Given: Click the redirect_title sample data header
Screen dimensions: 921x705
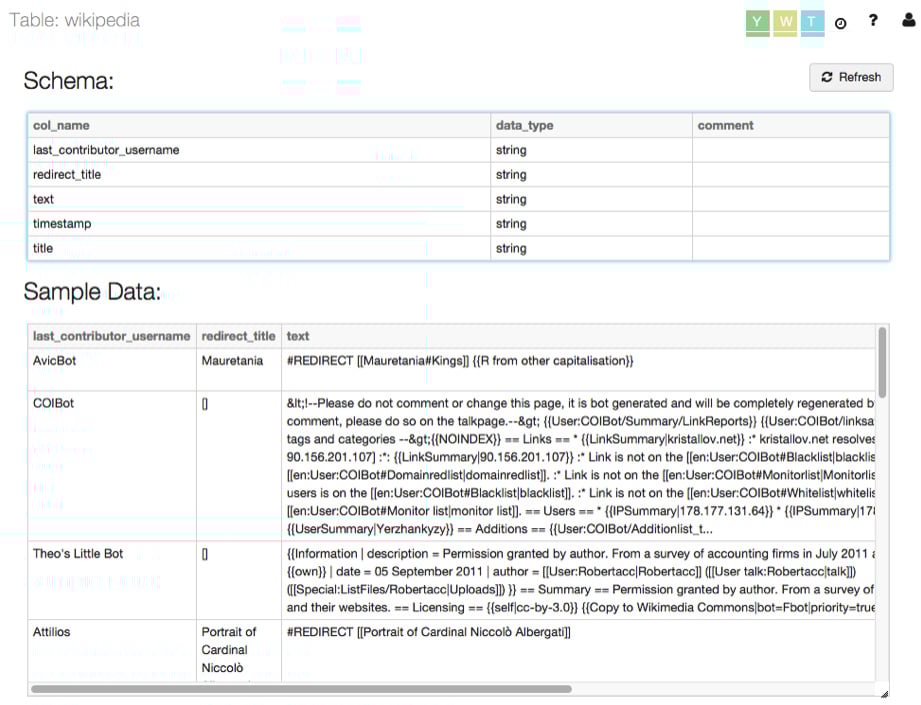Looking at the screenshot, I should 239,336.
